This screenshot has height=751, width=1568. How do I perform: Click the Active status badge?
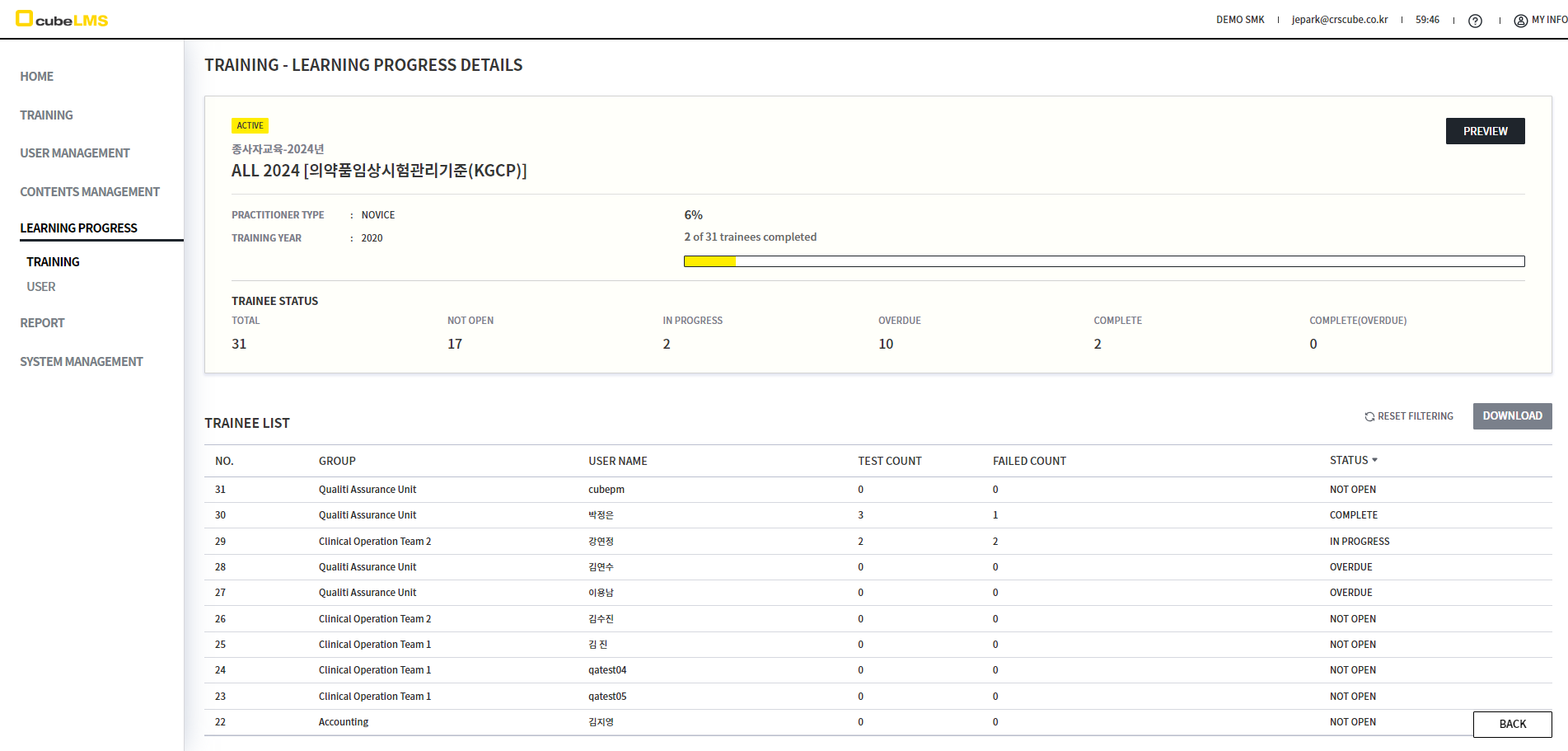click(250, 126)
